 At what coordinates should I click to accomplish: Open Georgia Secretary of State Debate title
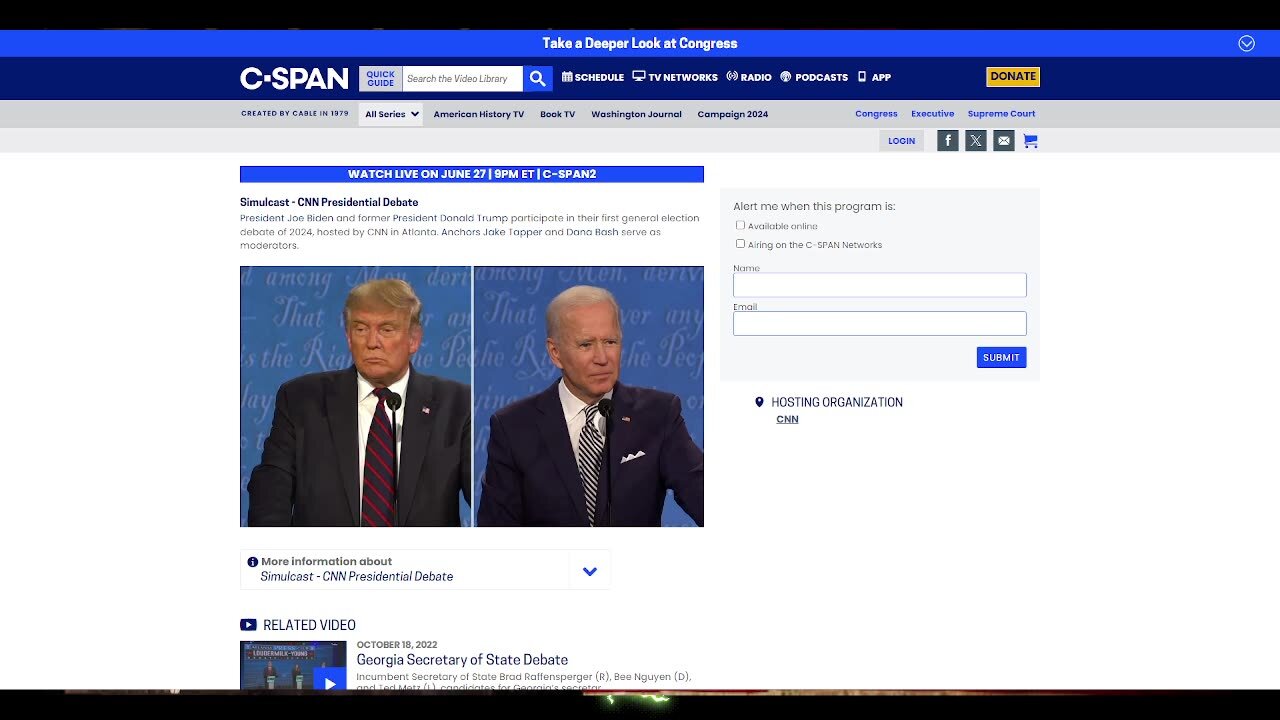click(462, 659)
